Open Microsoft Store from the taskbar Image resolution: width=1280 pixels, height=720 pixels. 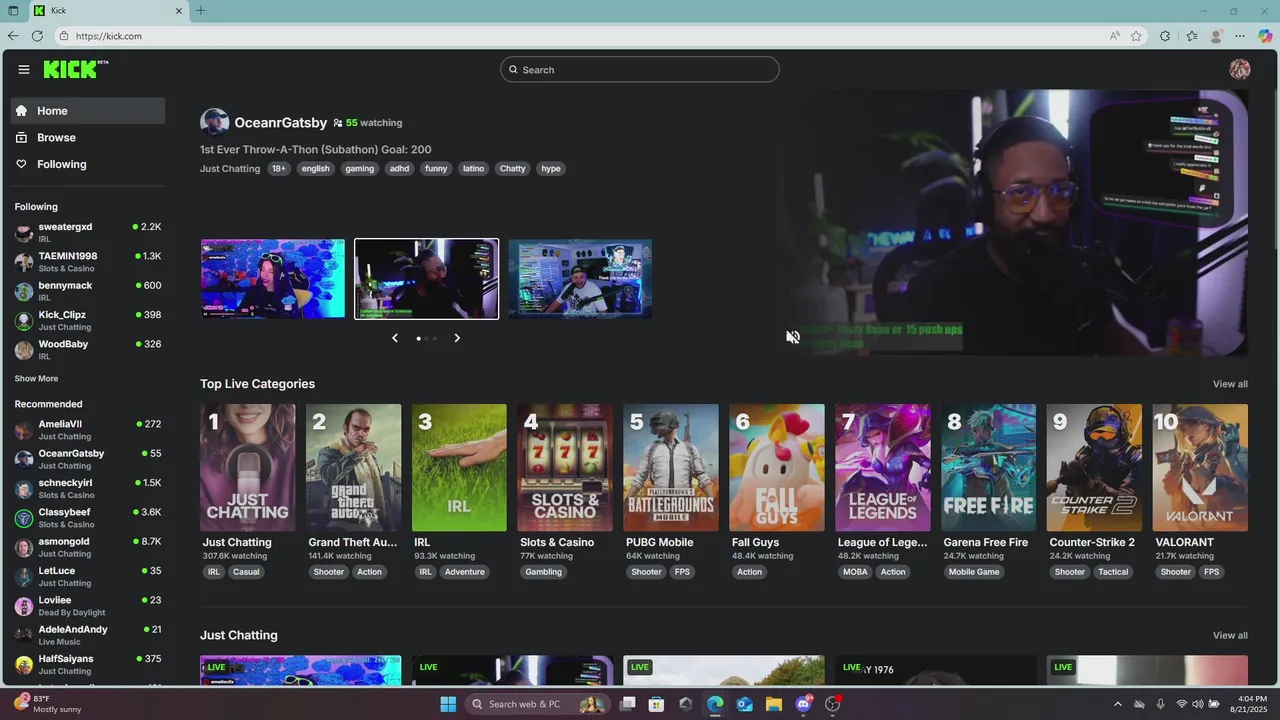656,704
